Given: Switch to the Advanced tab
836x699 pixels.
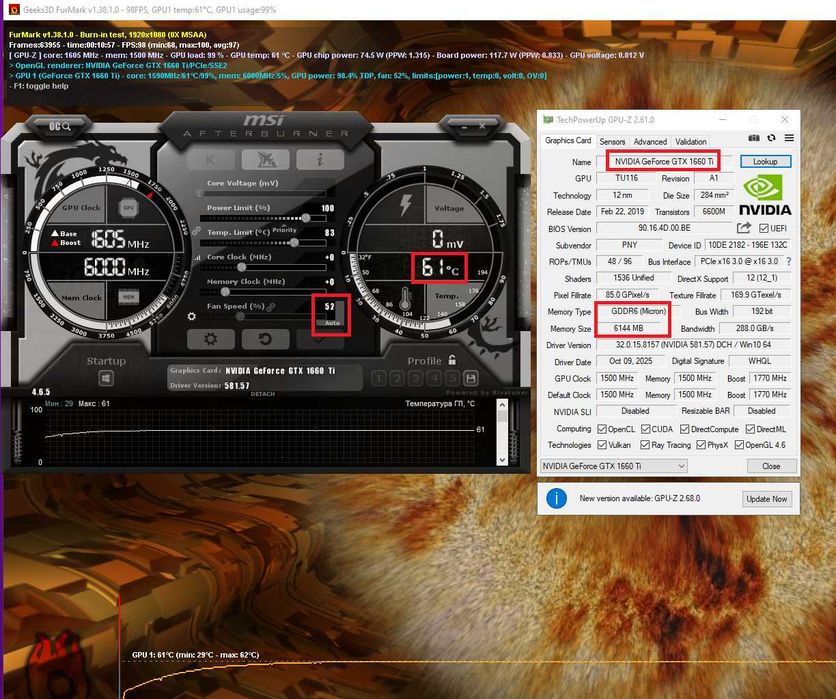Looking at the screenshot, I should click(x=650, y=142).
